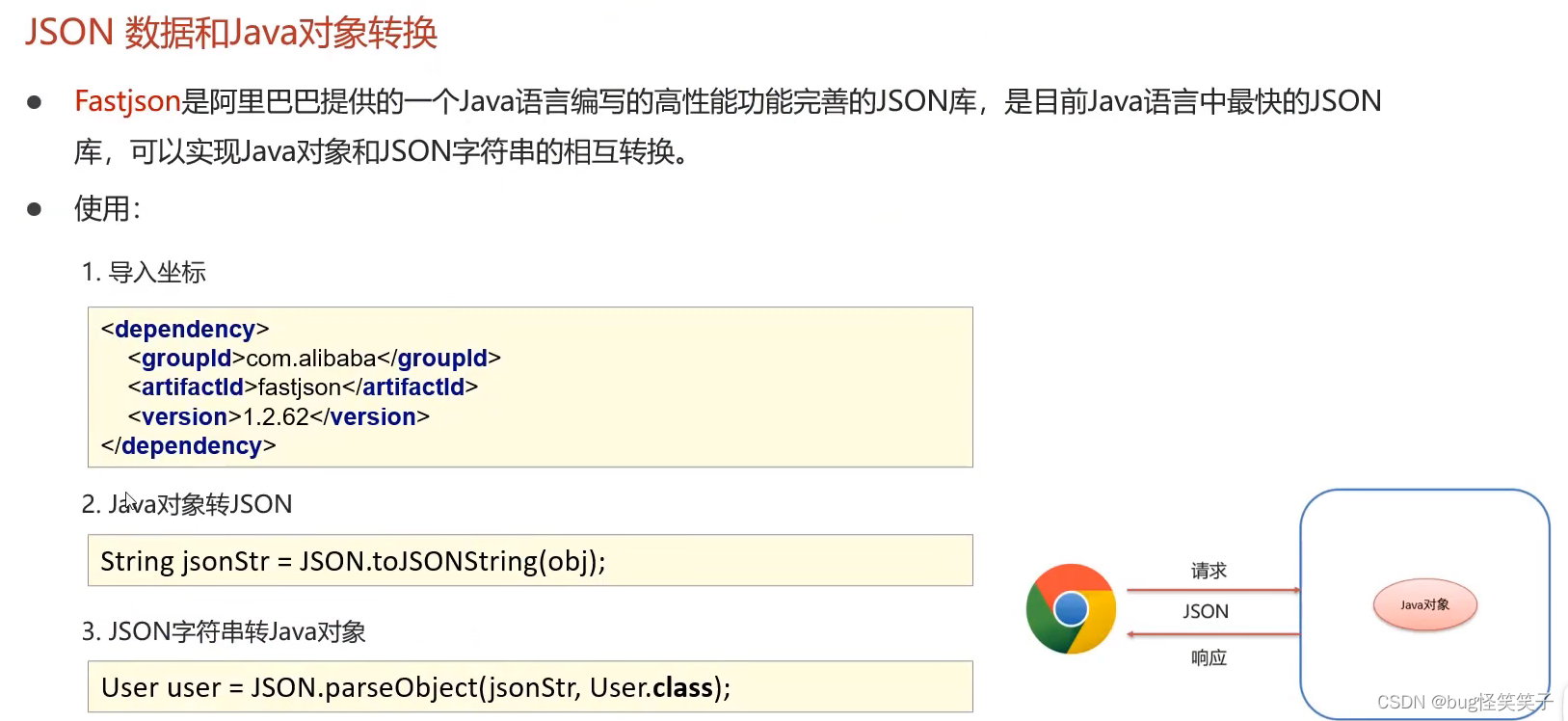The image size is (1568, 721).
Task: Click the heading 3. JSON字符串转Java对象
Action: coord(224,631)
